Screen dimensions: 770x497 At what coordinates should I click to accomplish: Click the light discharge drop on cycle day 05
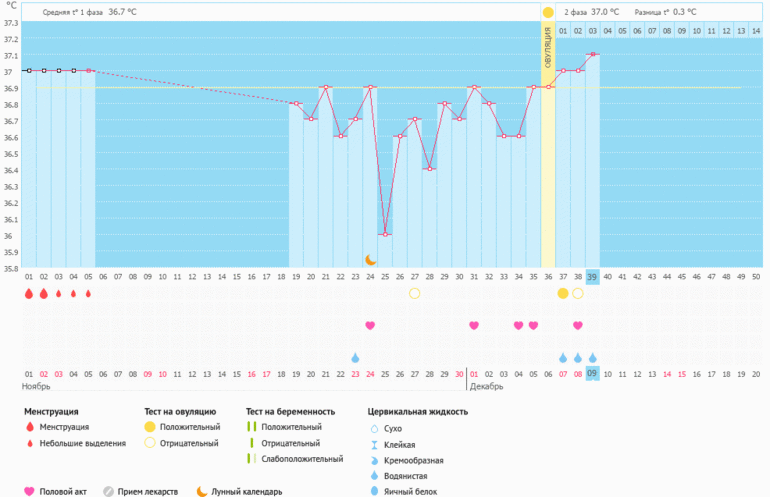point(88,293)
